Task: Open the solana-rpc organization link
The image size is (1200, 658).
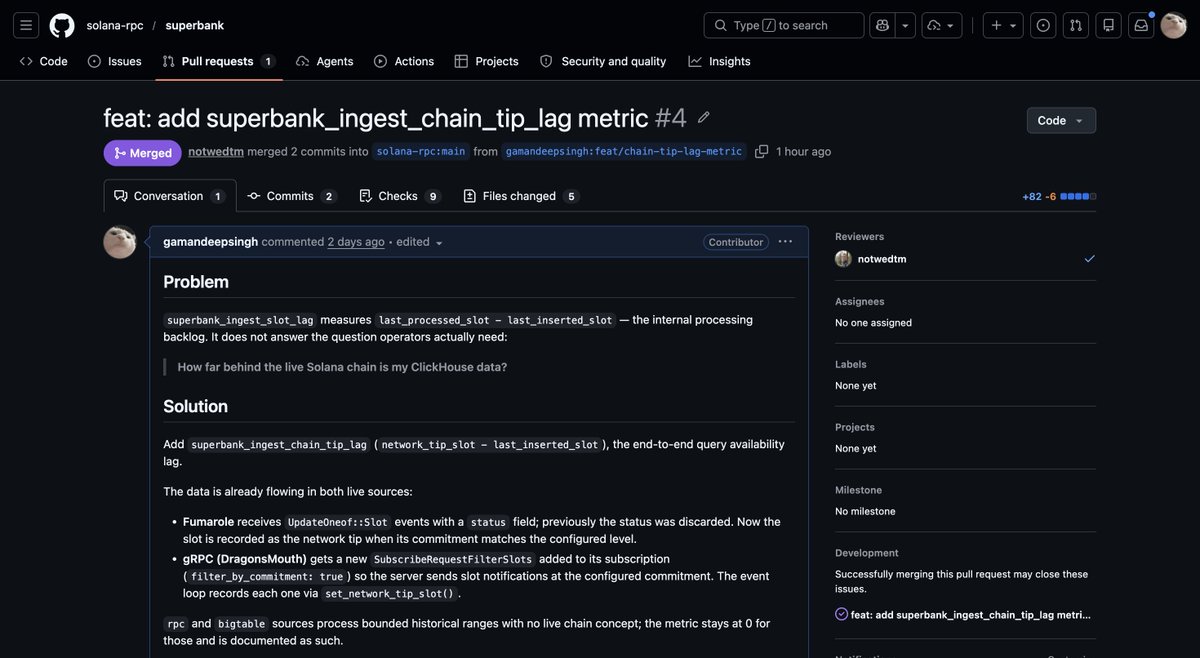Action: tap(115, 25)
